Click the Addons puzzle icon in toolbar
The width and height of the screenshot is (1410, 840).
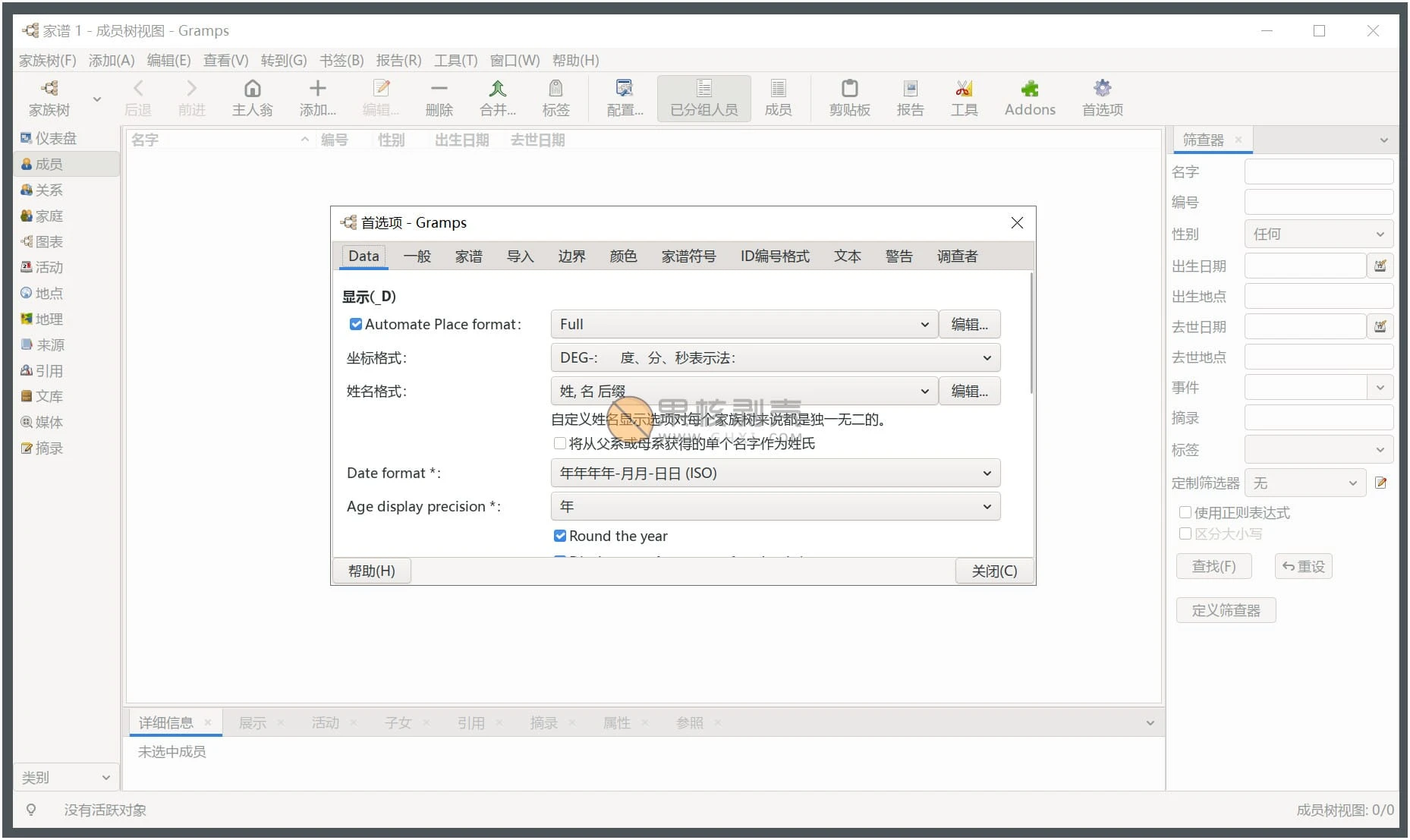(1029, 90)
